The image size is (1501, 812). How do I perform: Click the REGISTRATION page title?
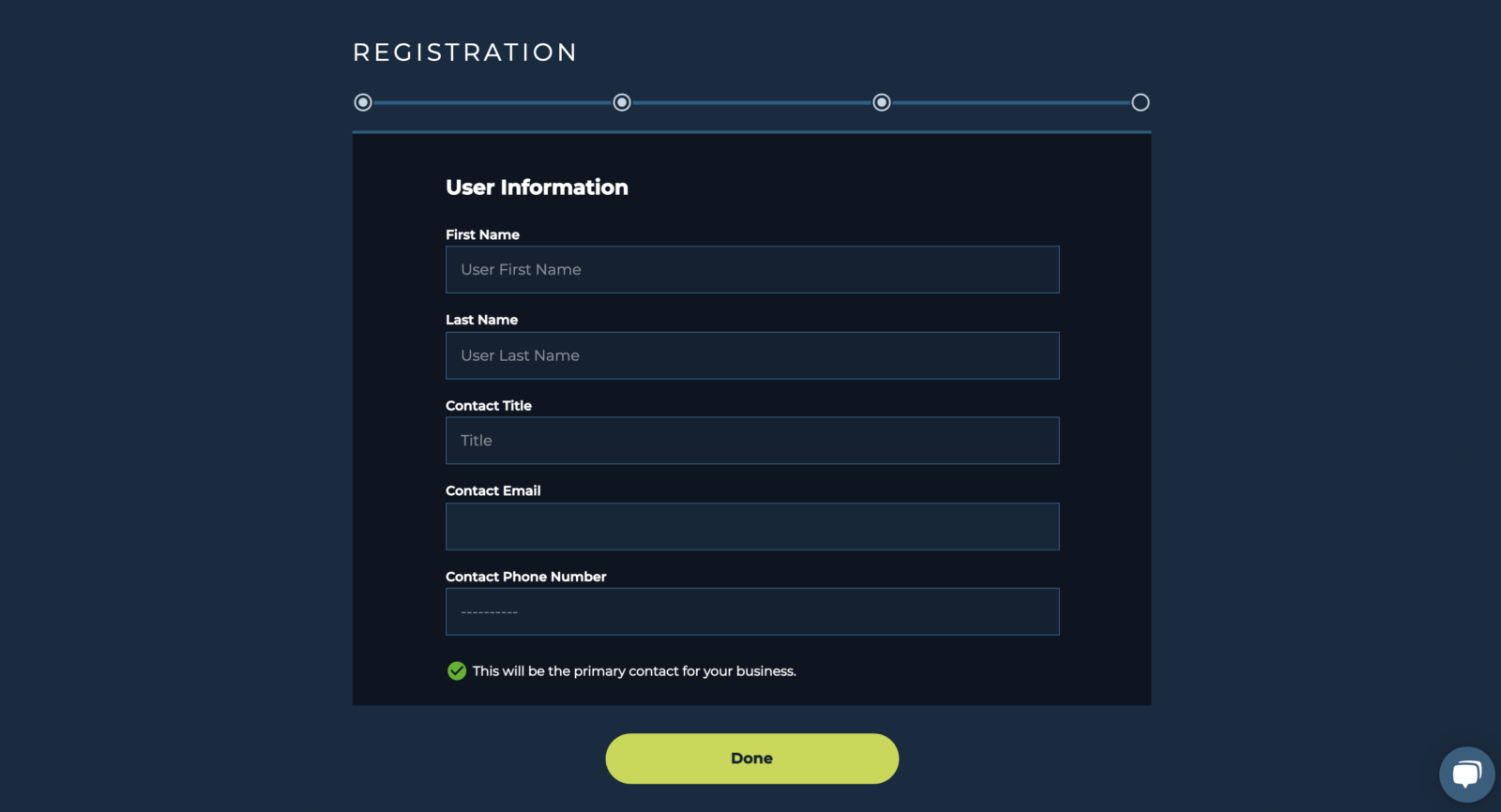click(x=465, y=53)
